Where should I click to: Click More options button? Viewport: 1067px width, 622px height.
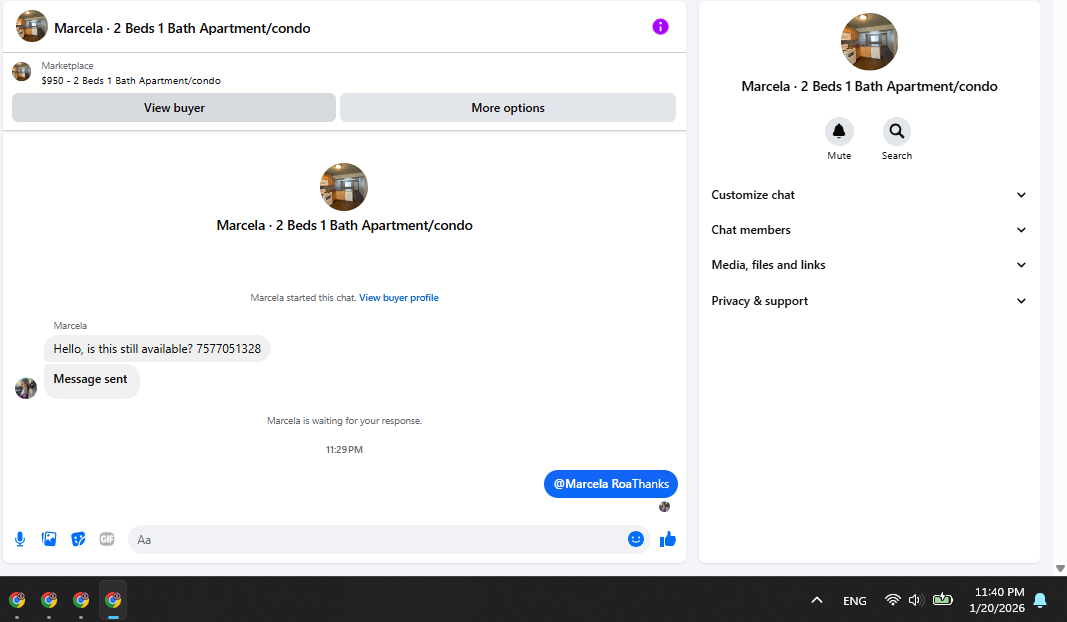click(x=508, y=108)
